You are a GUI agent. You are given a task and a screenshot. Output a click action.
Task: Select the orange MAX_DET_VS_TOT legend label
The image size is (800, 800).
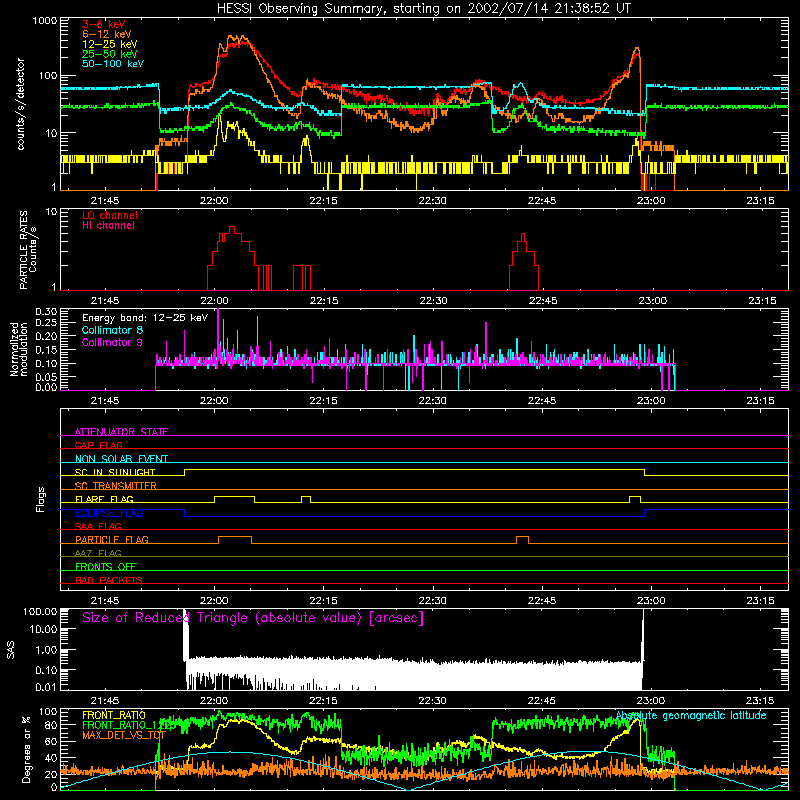pos(124,735)
